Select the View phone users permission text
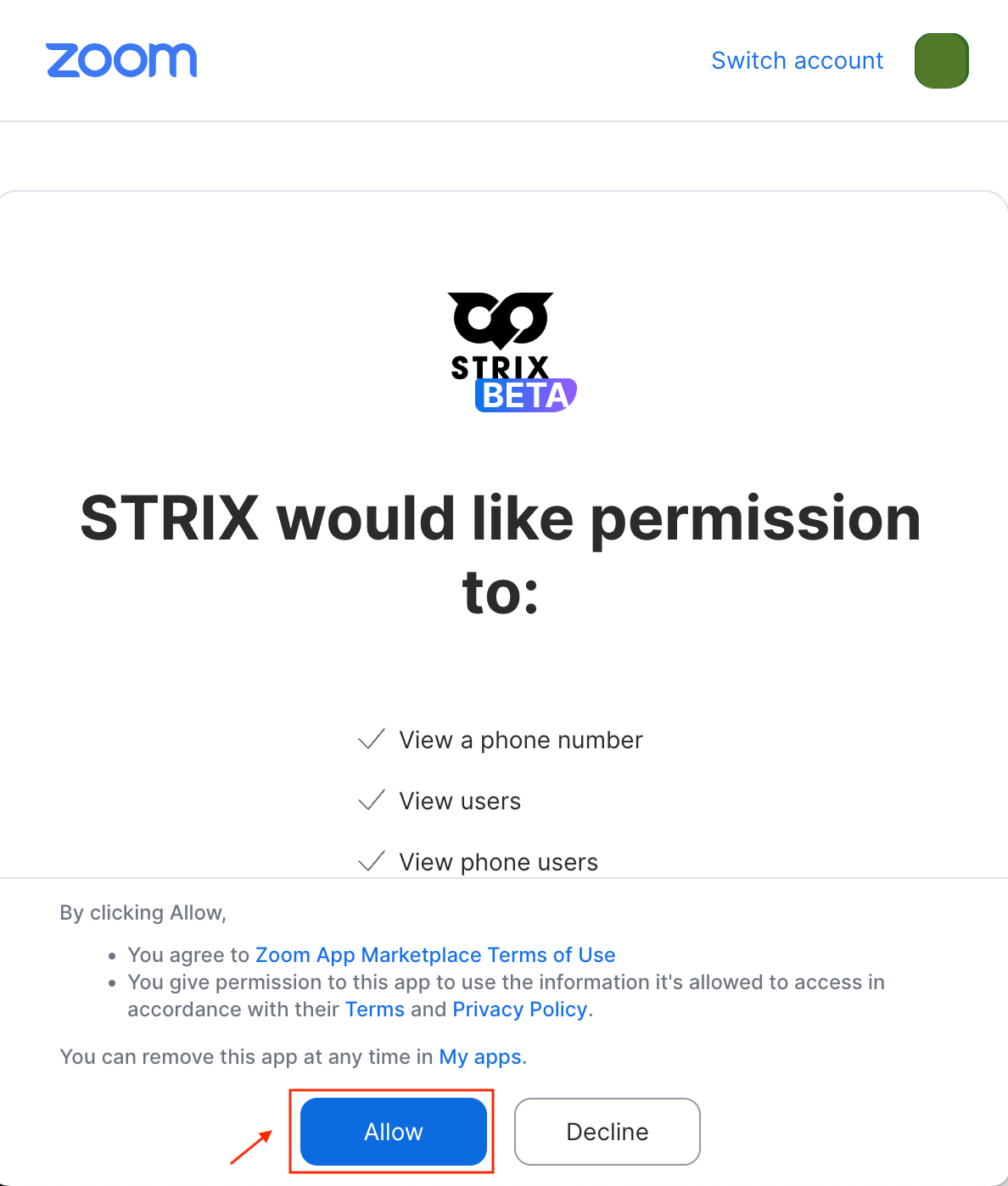Screen dimensions: 1008x1186 coord(499,862)
